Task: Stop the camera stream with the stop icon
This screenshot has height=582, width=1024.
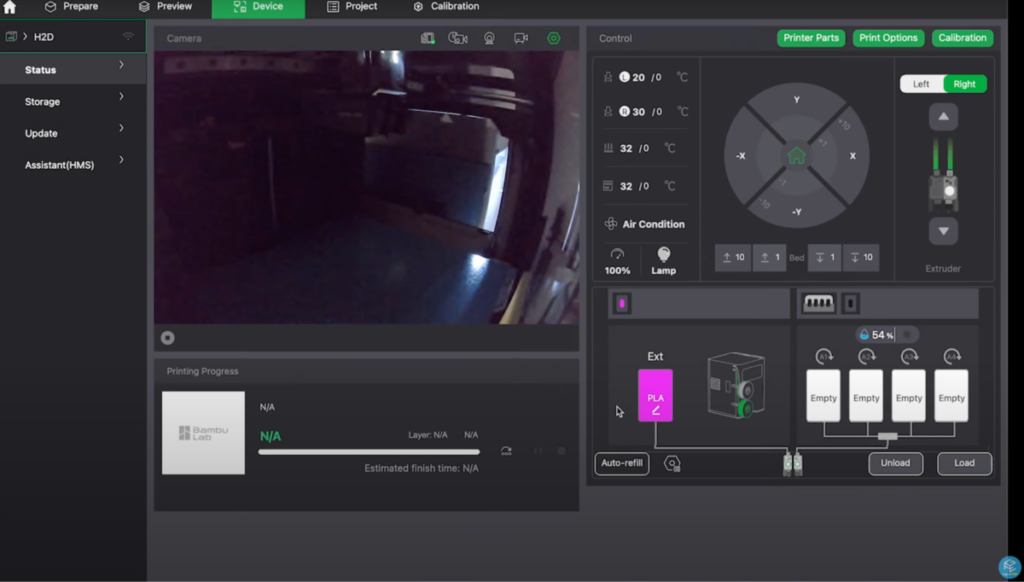Action: click(x=167, y=338)
